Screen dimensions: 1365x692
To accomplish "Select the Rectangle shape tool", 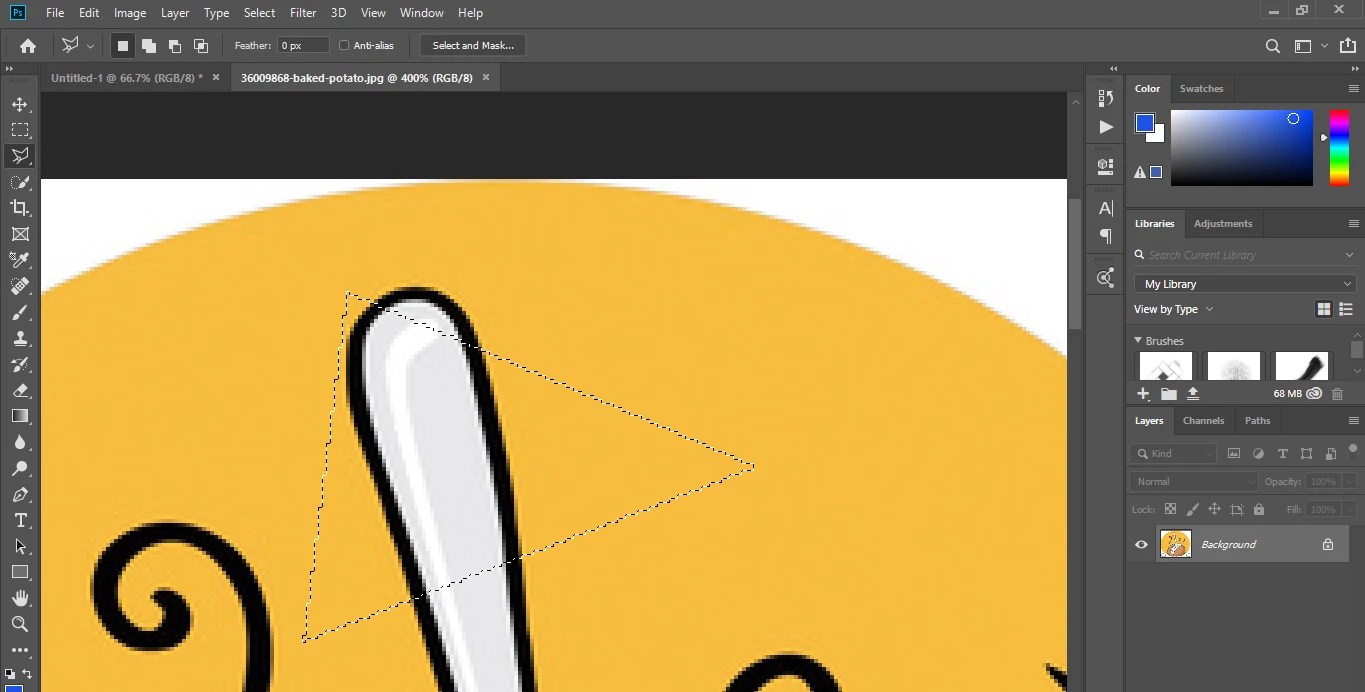I will (20, 572).
